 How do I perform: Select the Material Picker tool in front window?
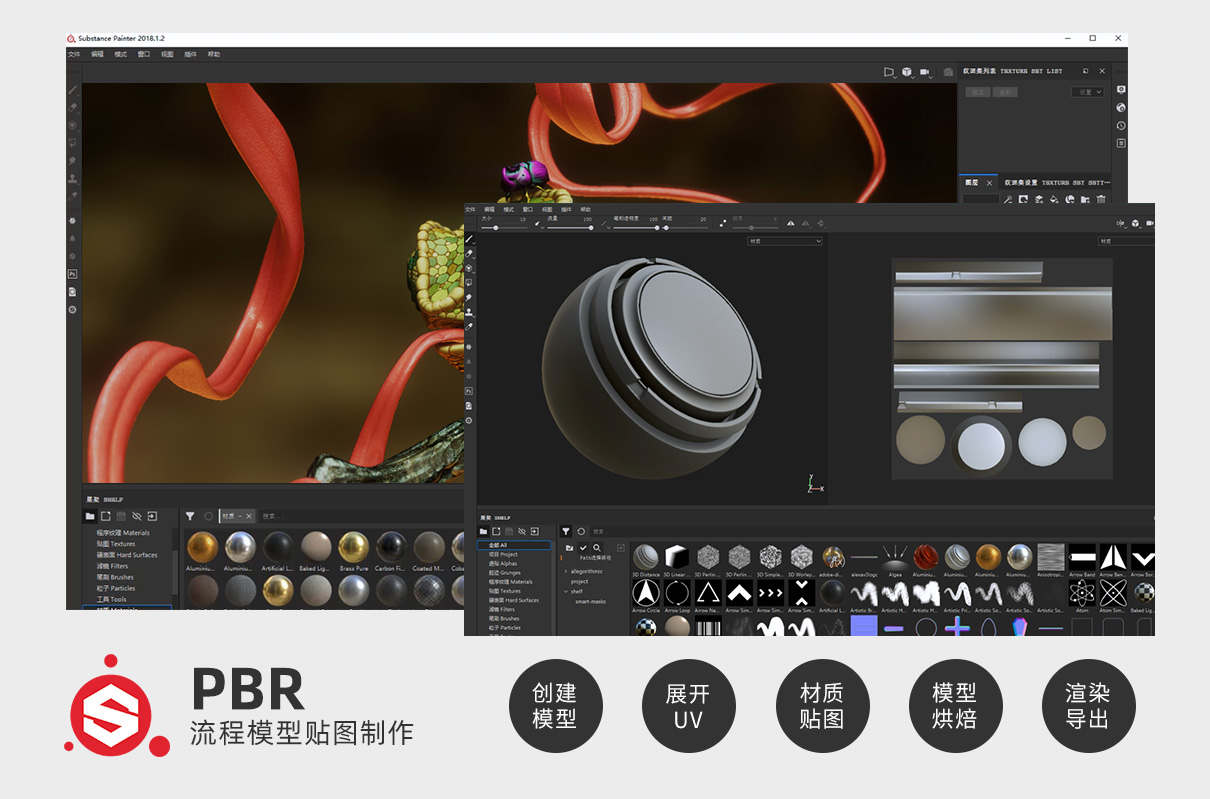click(x=469, y=327)
